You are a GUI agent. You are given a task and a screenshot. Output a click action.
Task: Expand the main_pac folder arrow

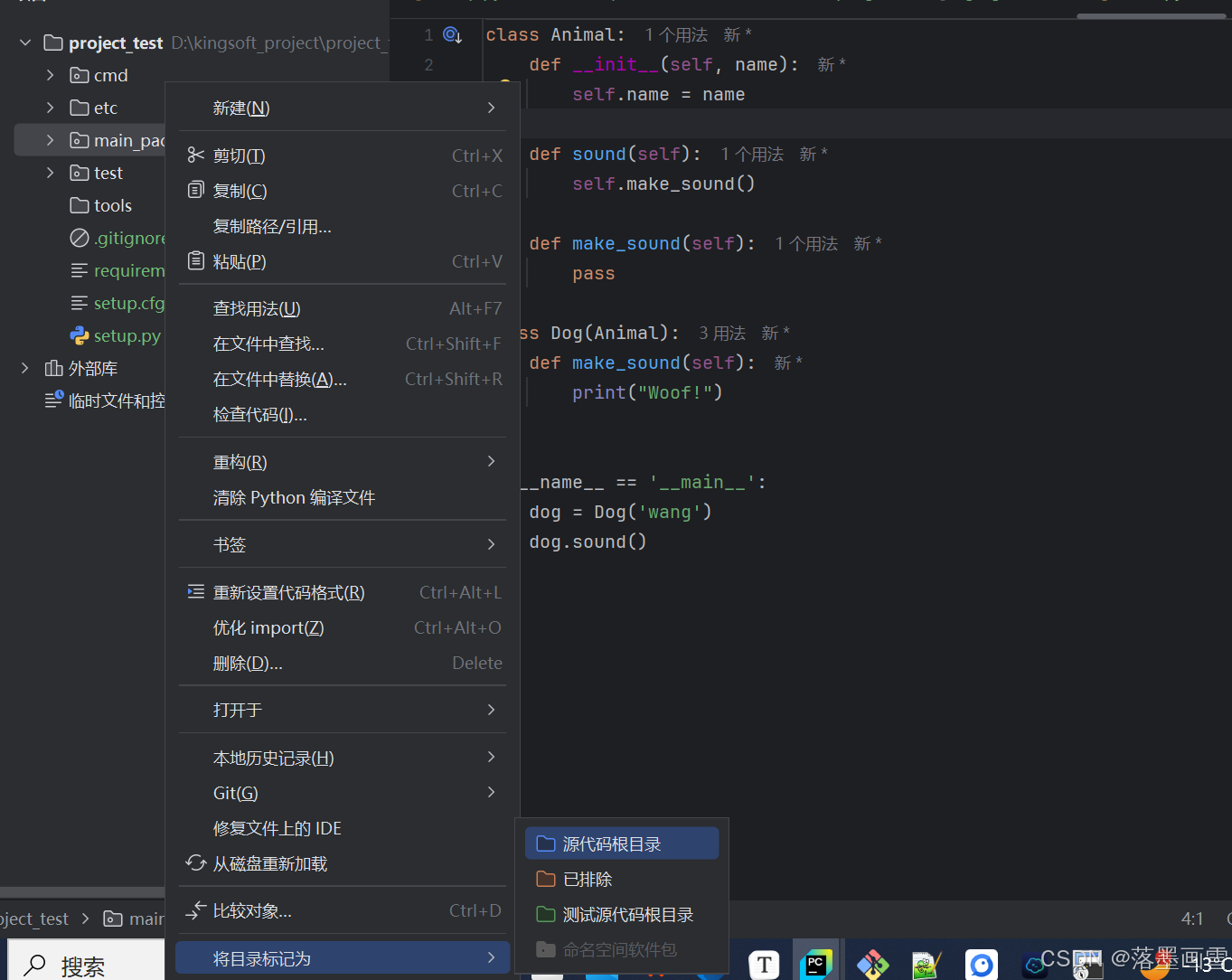click(51, 140)
